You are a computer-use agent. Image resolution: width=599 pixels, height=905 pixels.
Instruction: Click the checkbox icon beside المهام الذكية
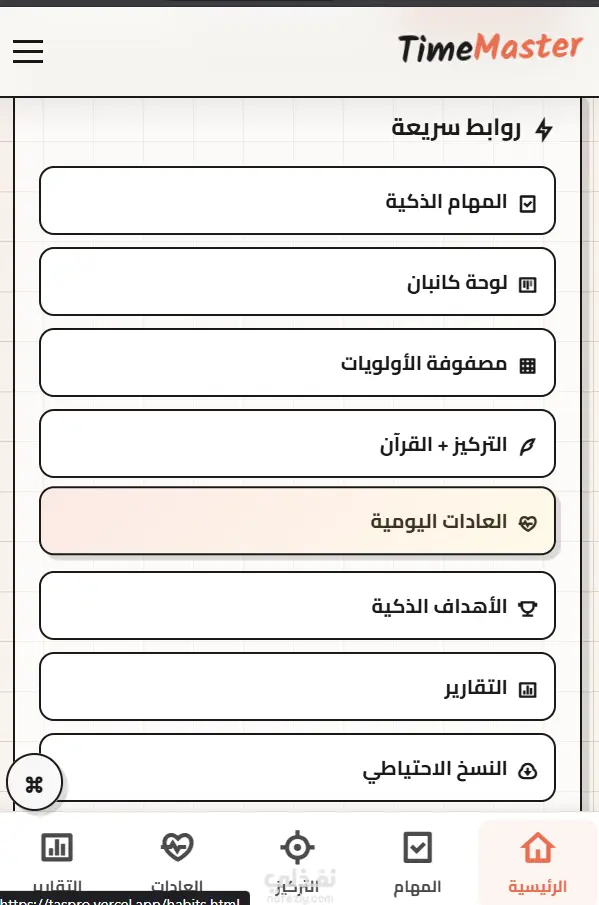pos(527,204)
